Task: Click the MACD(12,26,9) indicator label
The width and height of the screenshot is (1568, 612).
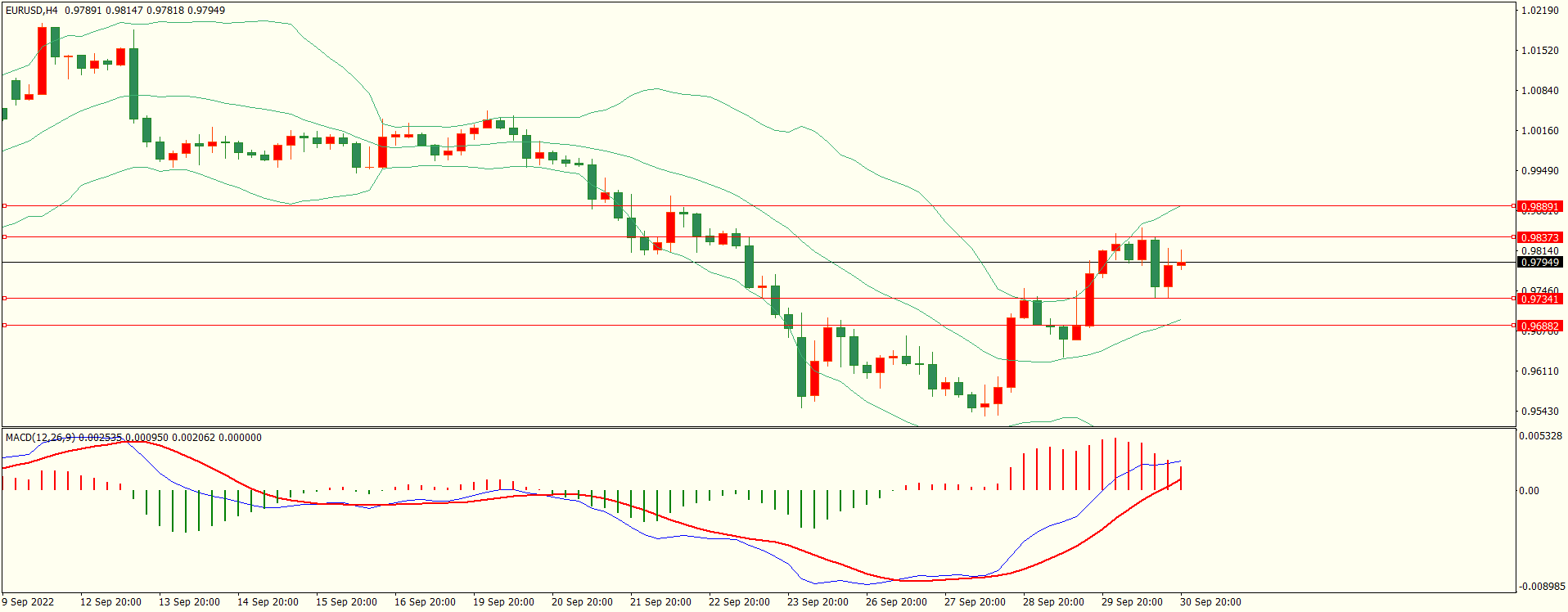Action: (40, 438)
